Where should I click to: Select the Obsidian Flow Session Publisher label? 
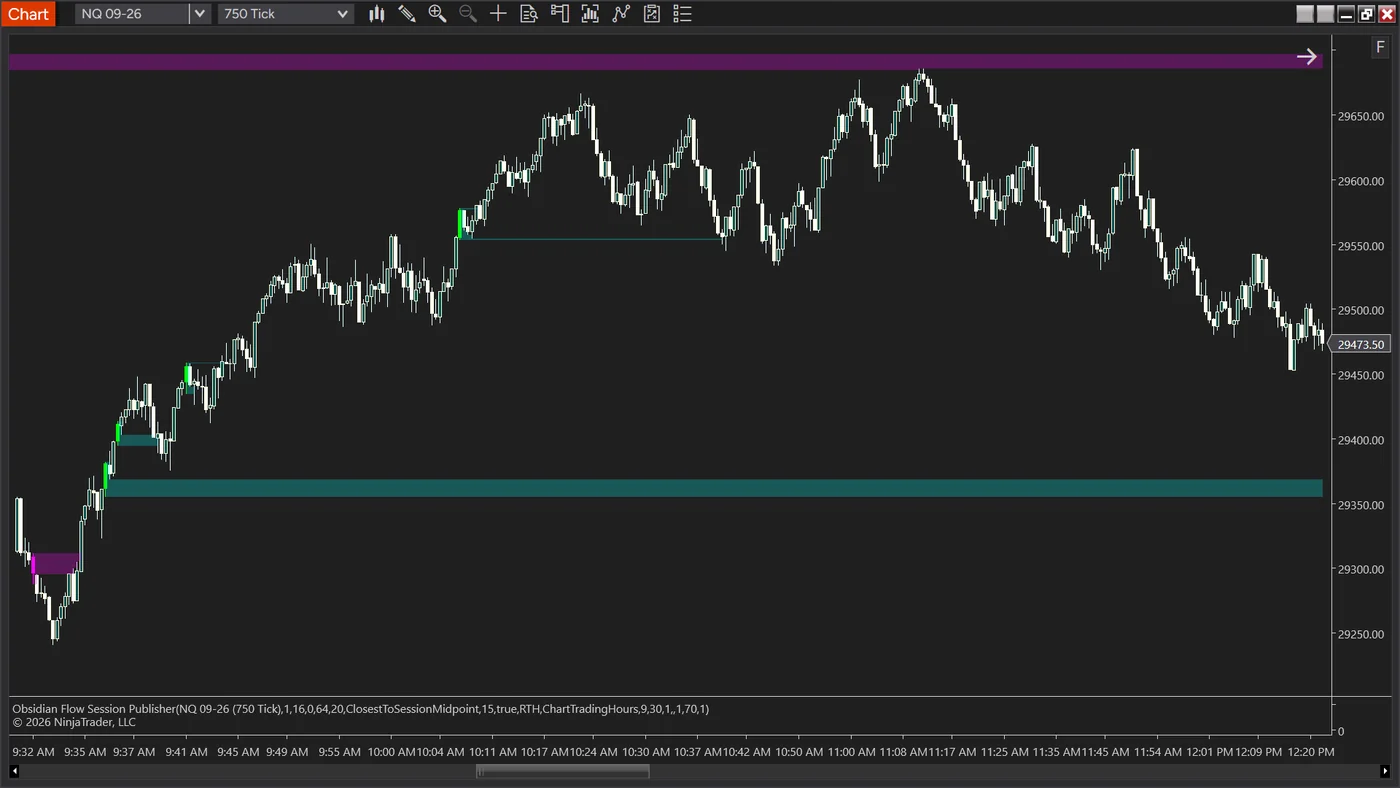tap(361, 709)
